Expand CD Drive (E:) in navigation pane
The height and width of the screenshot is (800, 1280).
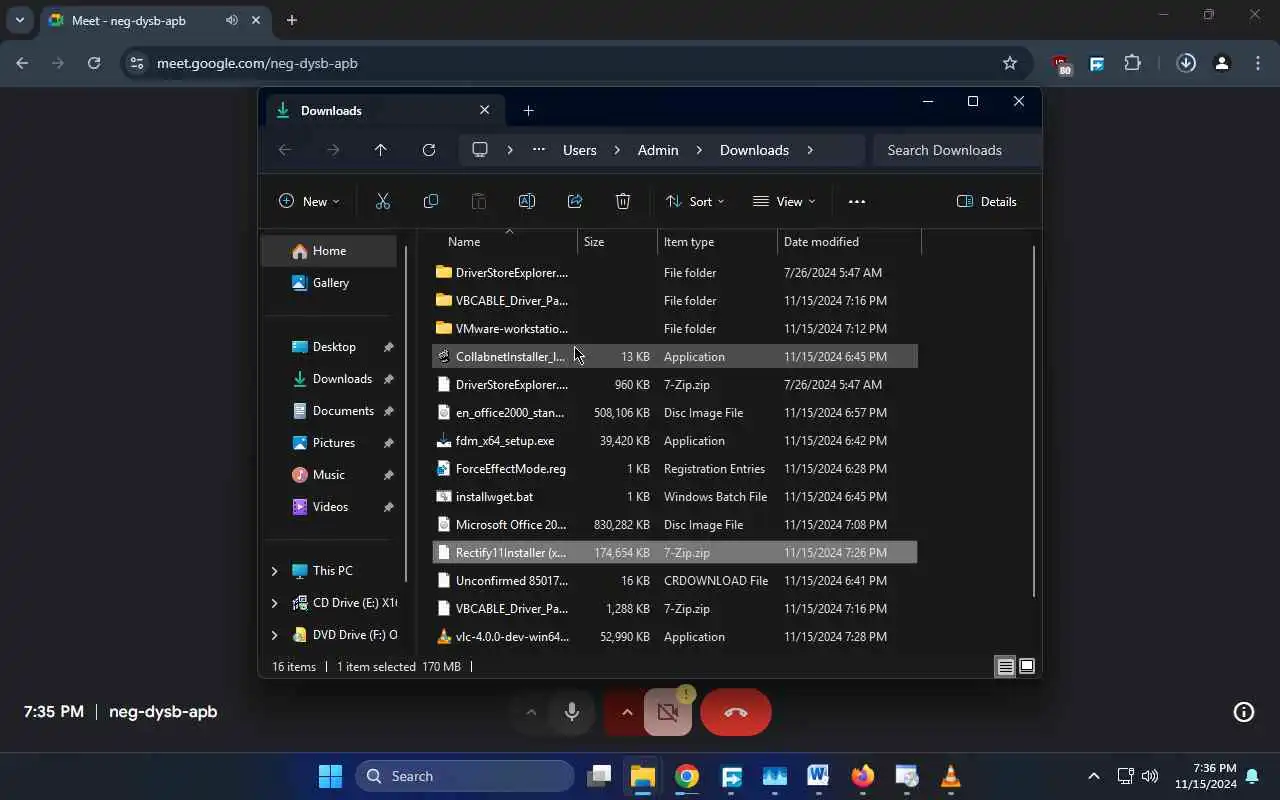click(x=274, y=603)
